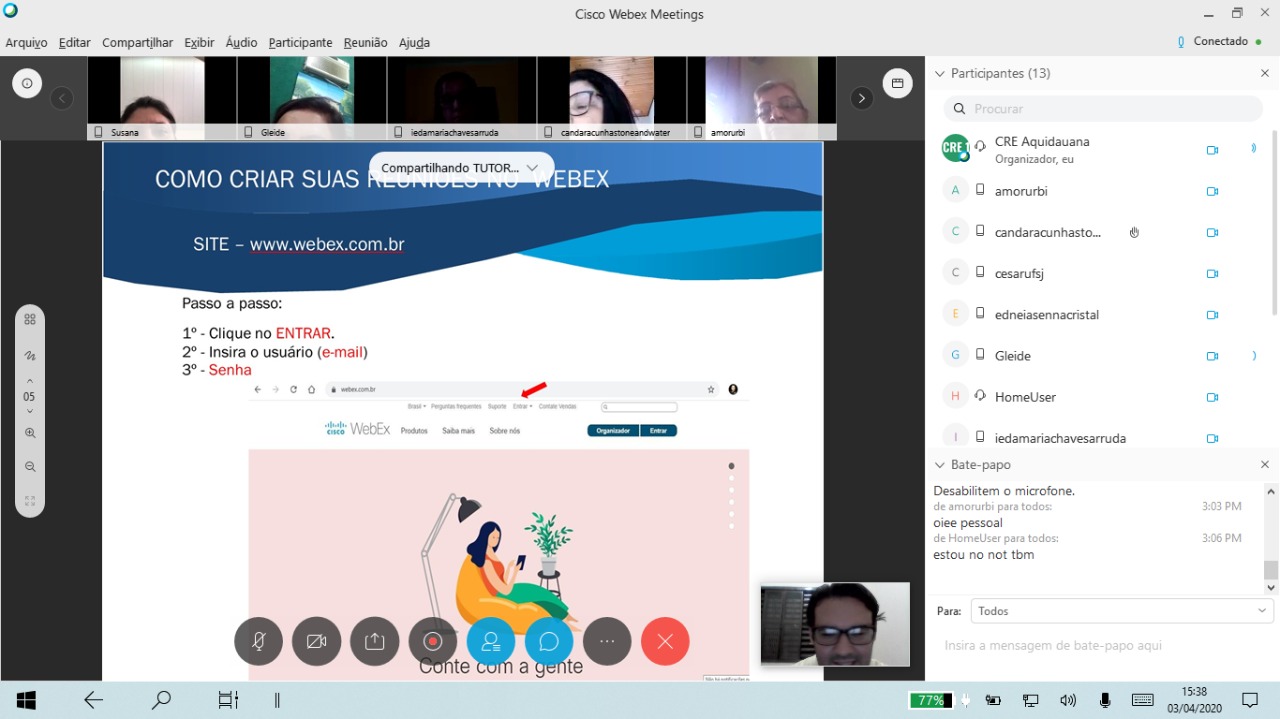1280x719 pixels.
Task: Click the chat message input field
Action: (1103, 646)
